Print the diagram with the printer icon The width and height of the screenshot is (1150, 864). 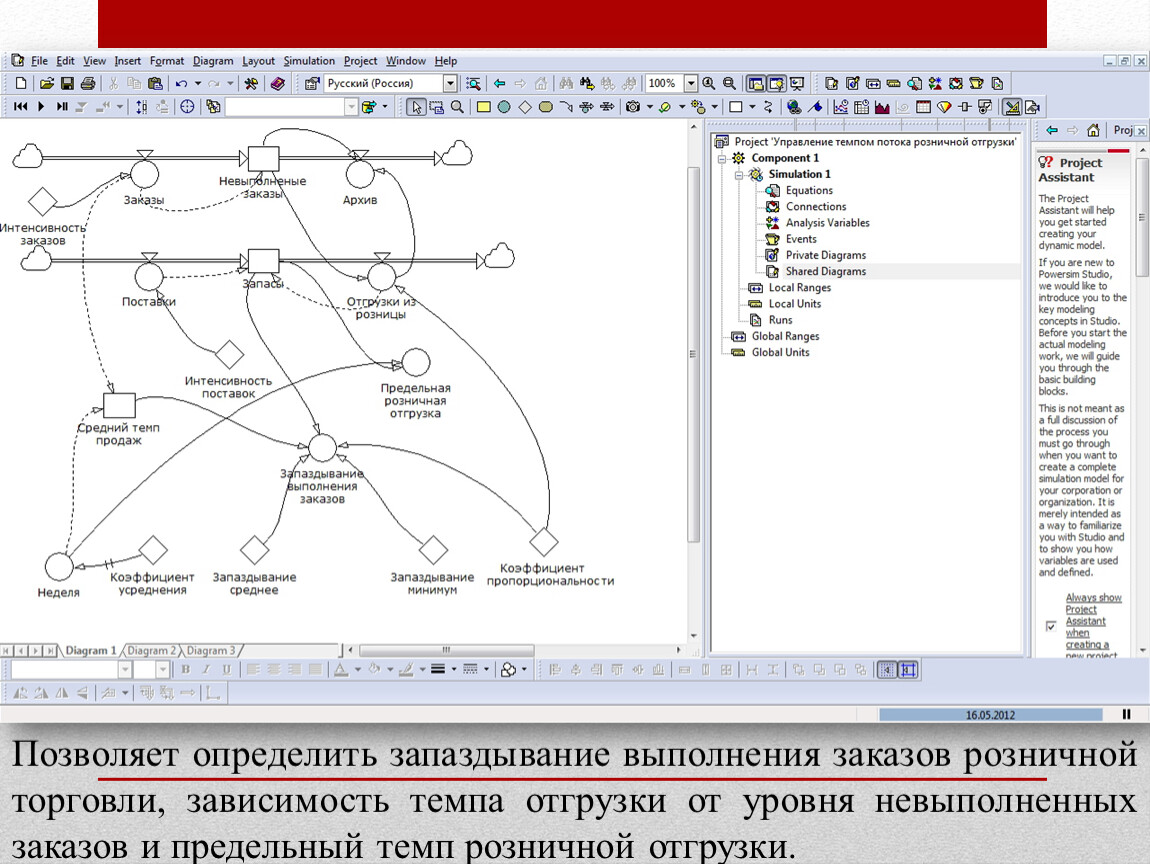(x=88, y=84)
